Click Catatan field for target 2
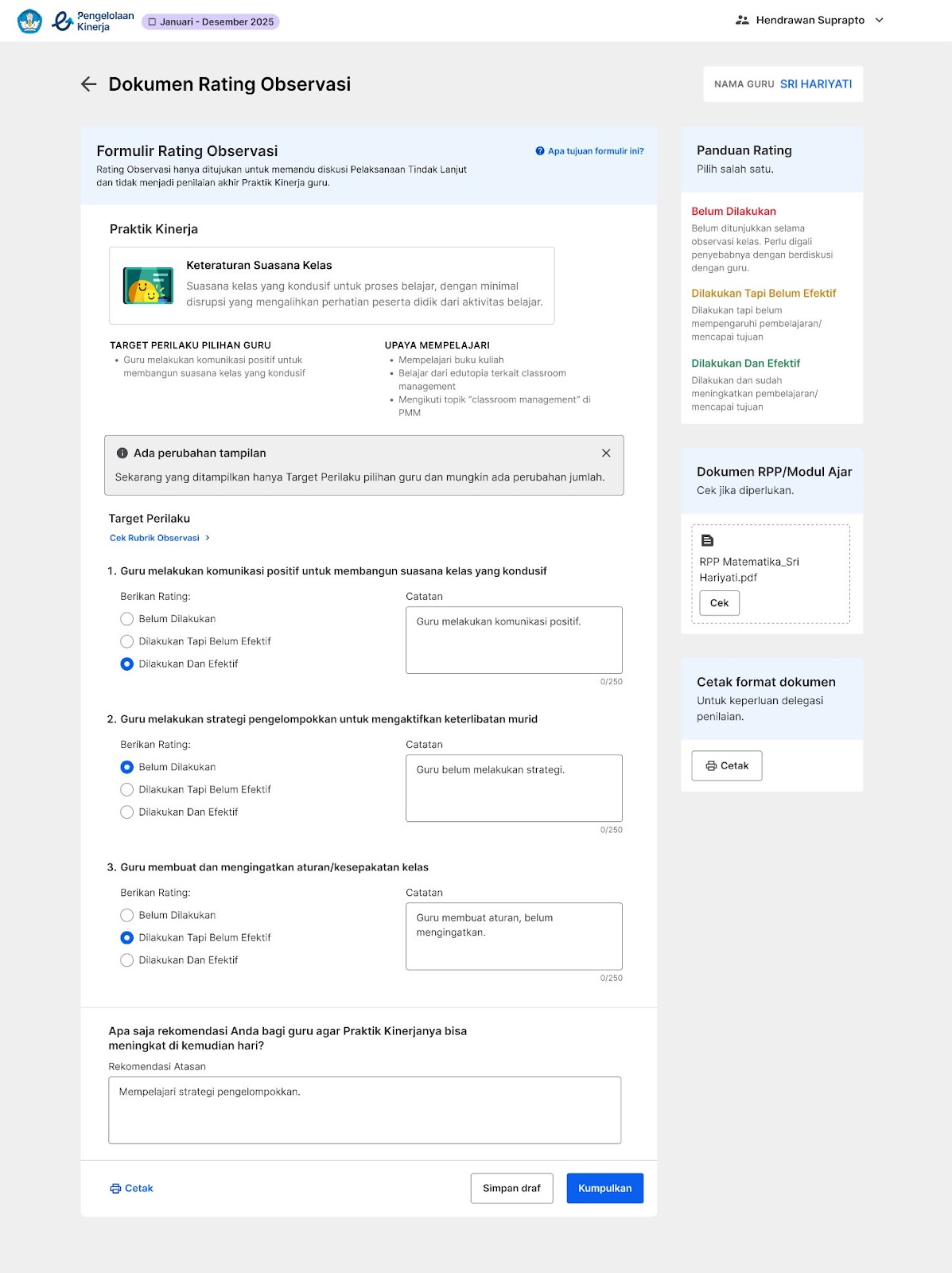The image size is (952, 1273). (x=514, y=788)
